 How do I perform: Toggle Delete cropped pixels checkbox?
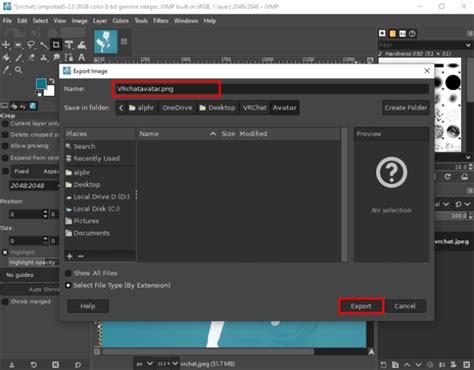[5, 135]
